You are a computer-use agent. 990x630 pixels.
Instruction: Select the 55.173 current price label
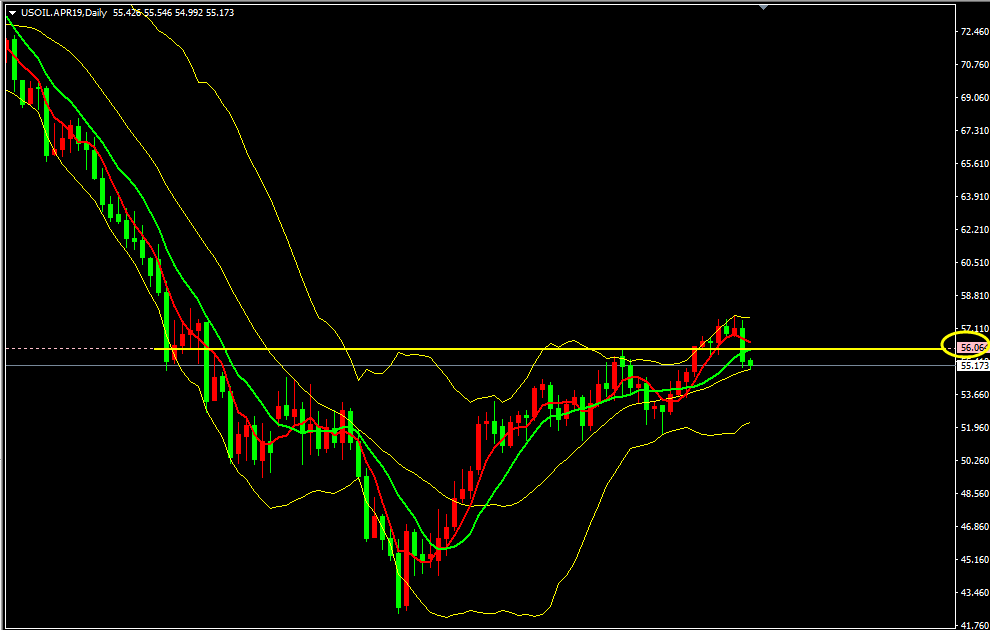pos(973,366)
